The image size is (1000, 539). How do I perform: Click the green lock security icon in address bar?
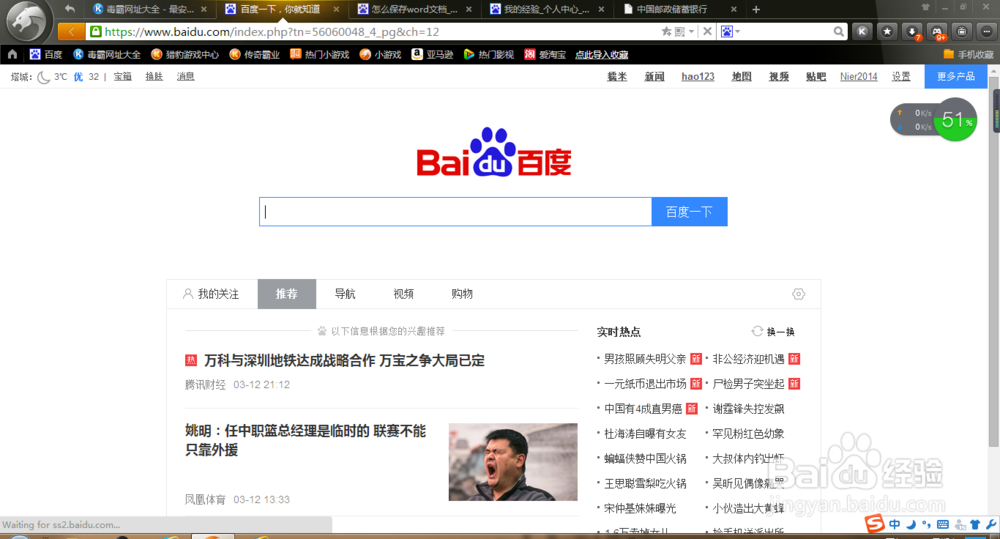96,31
